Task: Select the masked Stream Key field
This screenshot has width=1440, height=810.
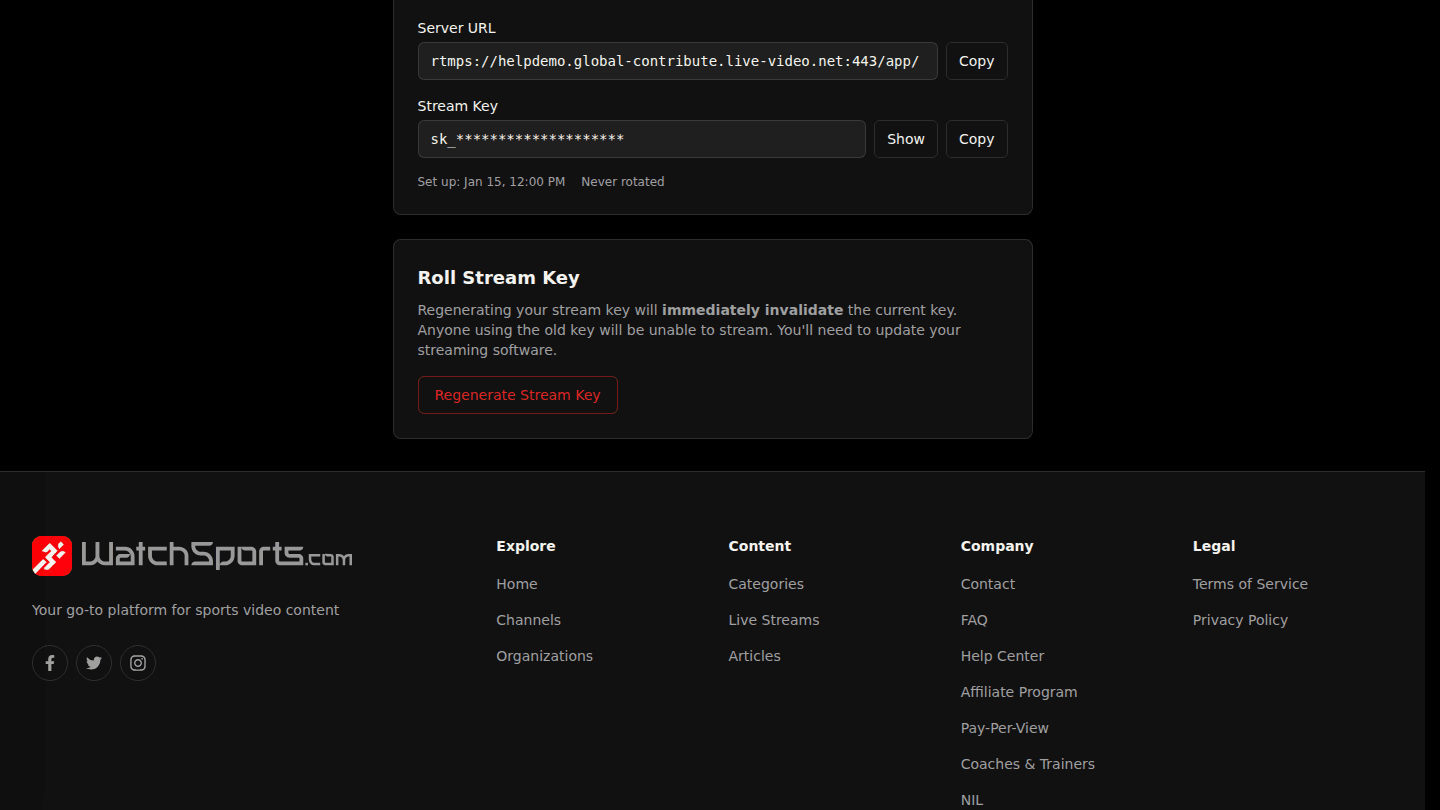Action: coord(642,139)
